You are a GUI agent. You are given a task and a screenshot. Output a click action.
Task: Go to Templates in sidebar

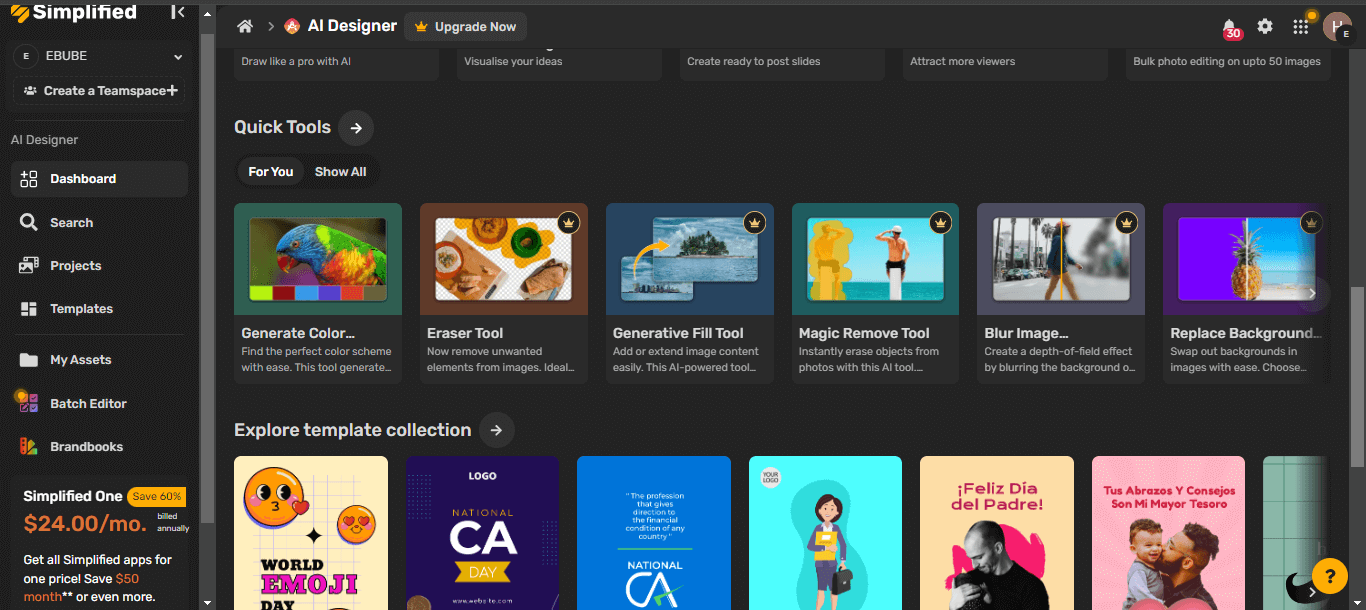click(x=81, y=309)
